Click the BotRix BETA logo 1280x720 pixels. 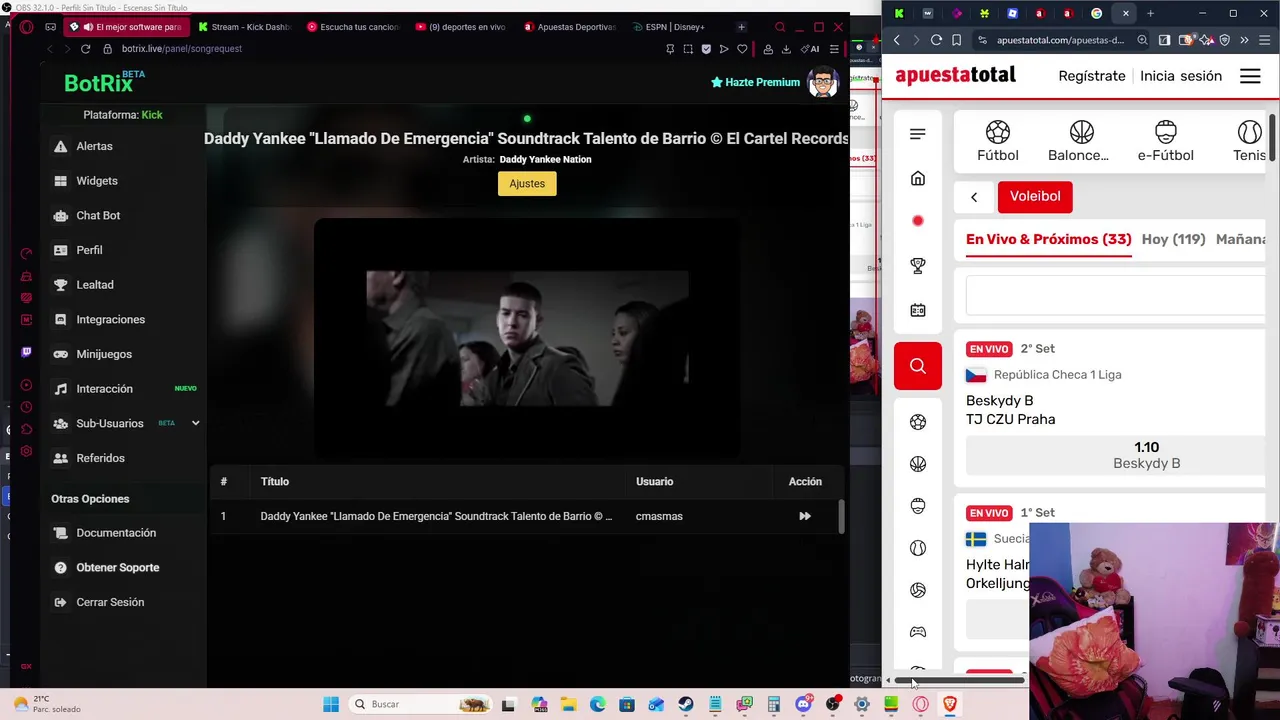point(104,82)
